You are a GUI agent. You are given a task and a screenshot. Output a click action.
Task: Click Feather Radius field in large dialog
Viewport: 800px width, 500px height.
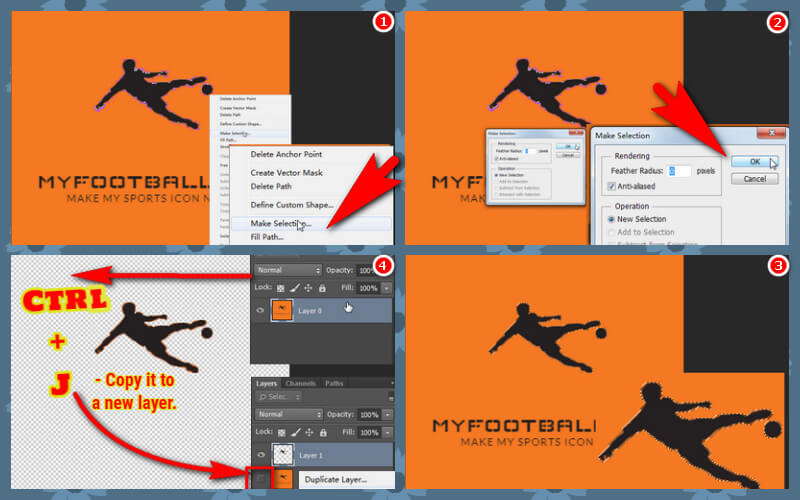(x=680, y=171)
